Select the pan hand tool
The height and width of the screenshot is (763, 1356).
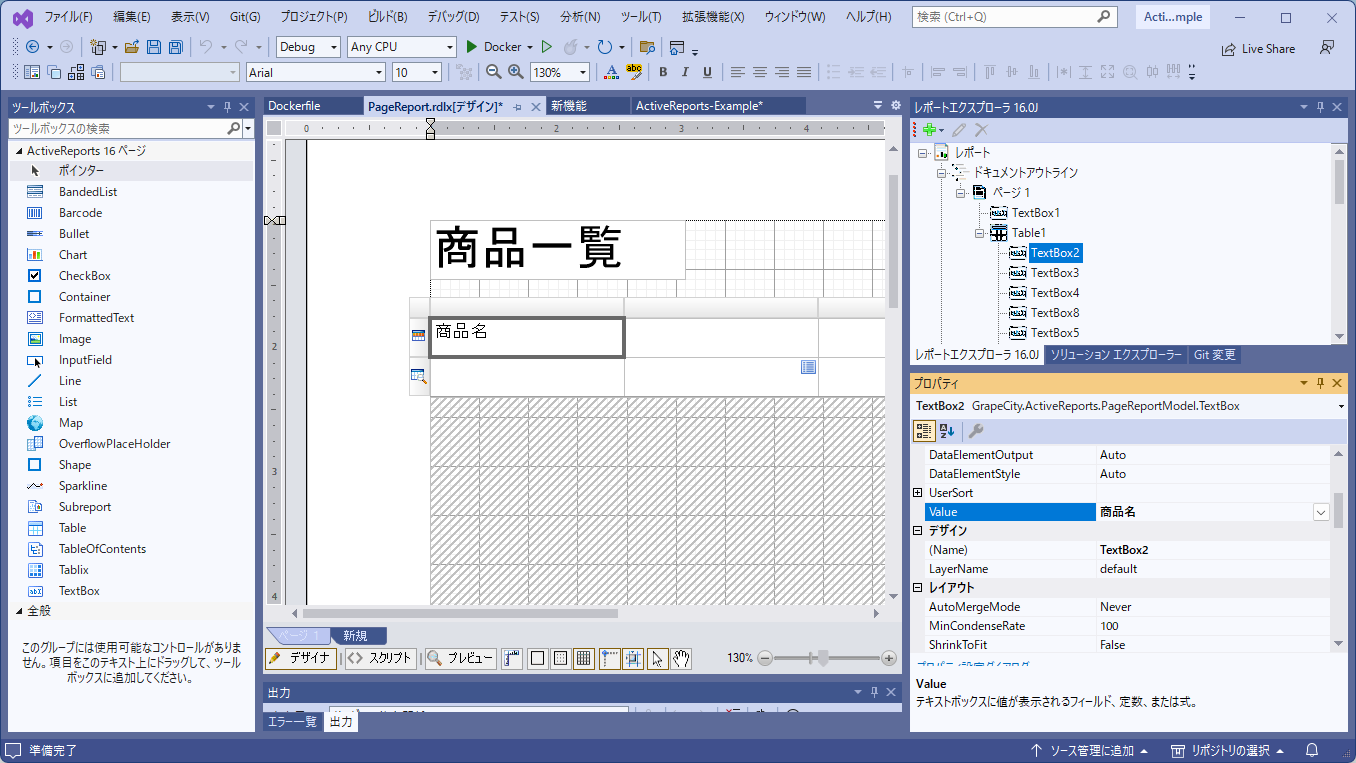682,658
